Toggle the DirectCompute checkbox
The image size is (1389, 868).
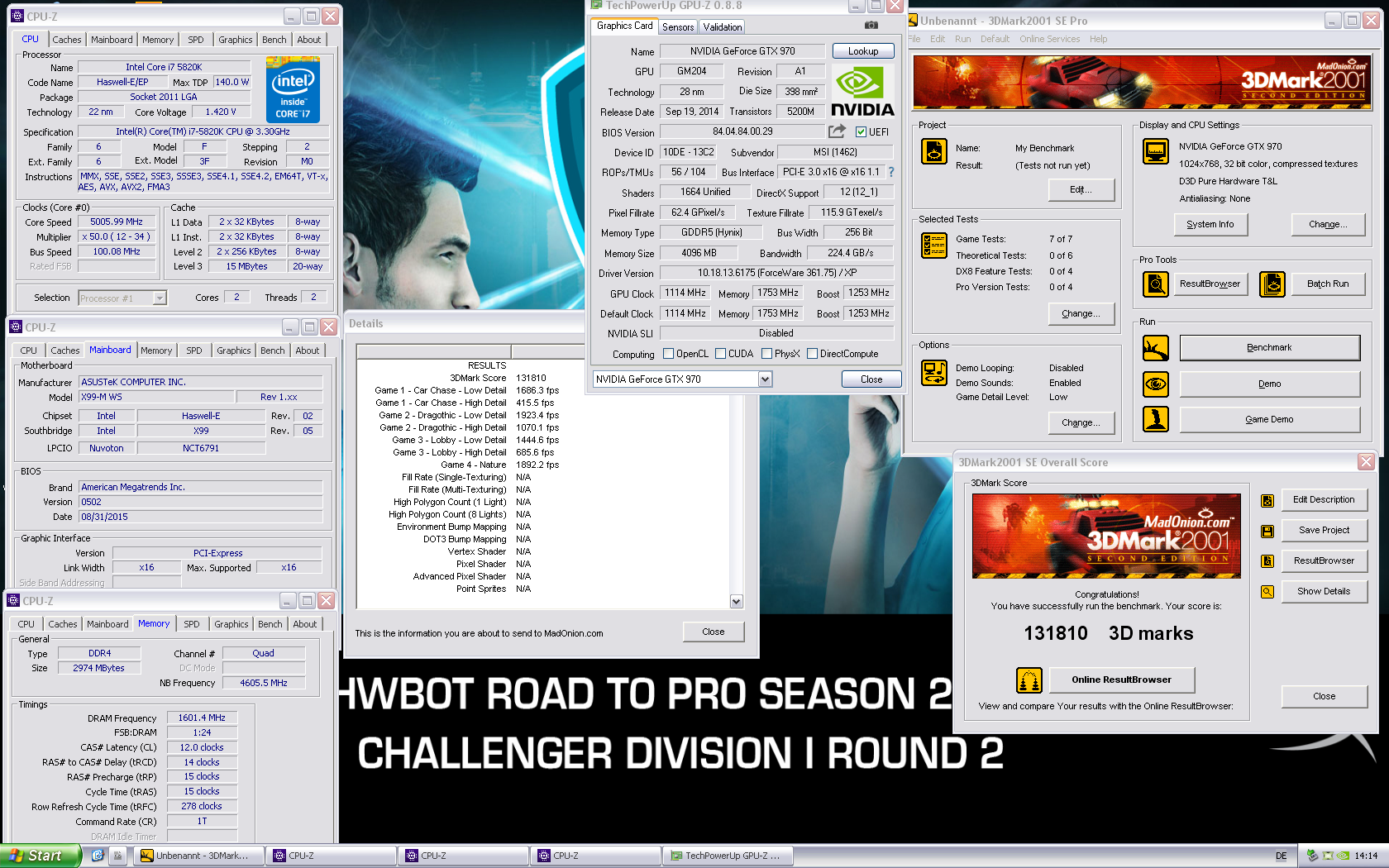(x=812, y=354)
